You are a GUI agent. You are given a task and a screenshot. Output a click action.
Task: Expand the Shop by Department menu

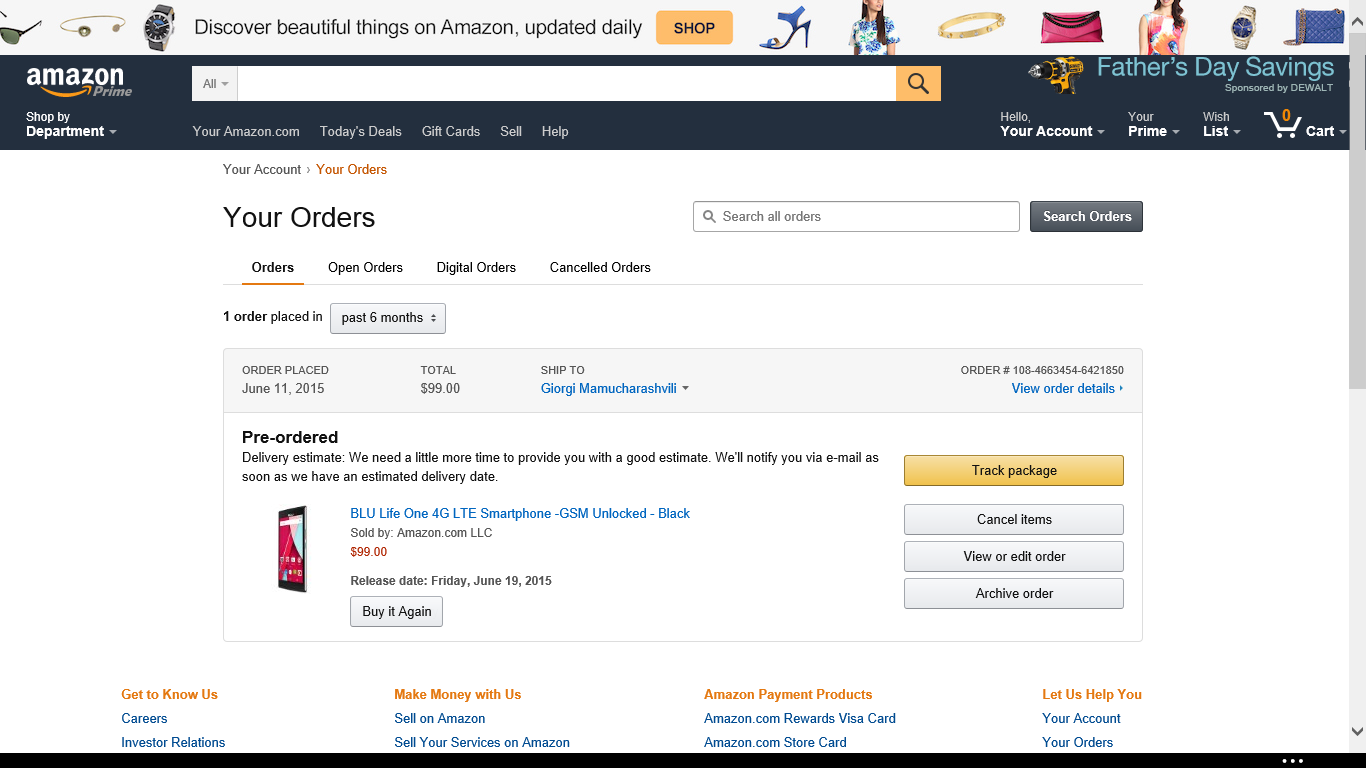[x=71, y=125]
